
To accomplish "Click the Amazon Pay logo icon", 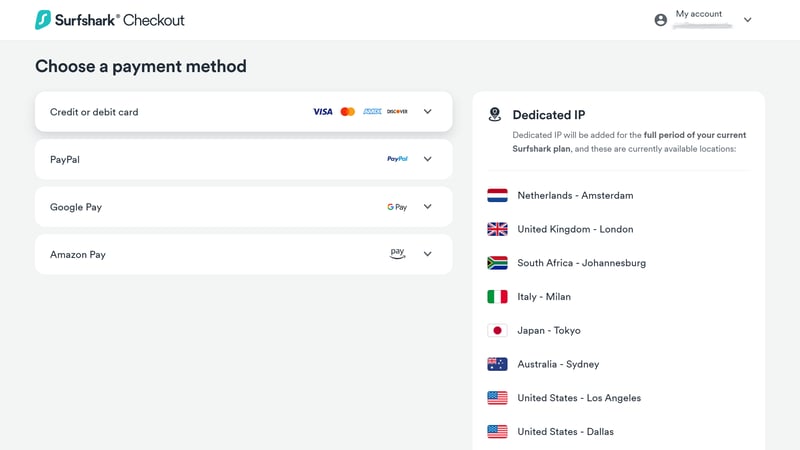I will click(397, 254).
